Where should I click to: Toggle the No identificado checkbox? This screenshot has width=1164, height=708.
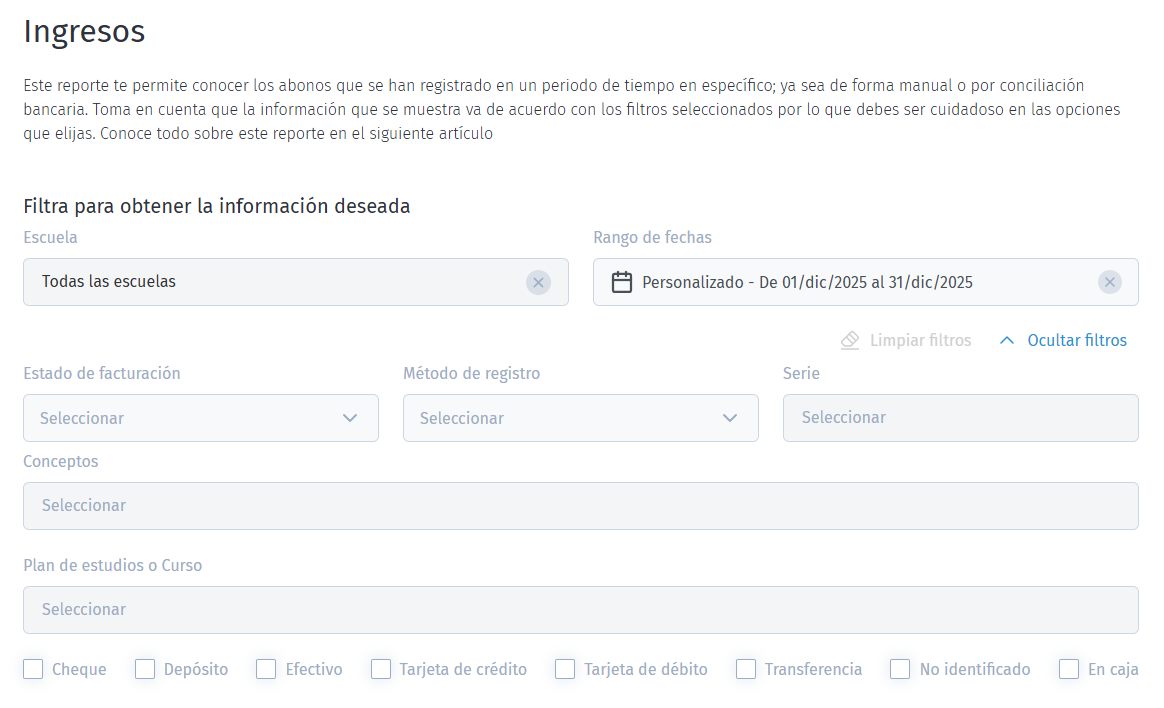tap(899, 668)
